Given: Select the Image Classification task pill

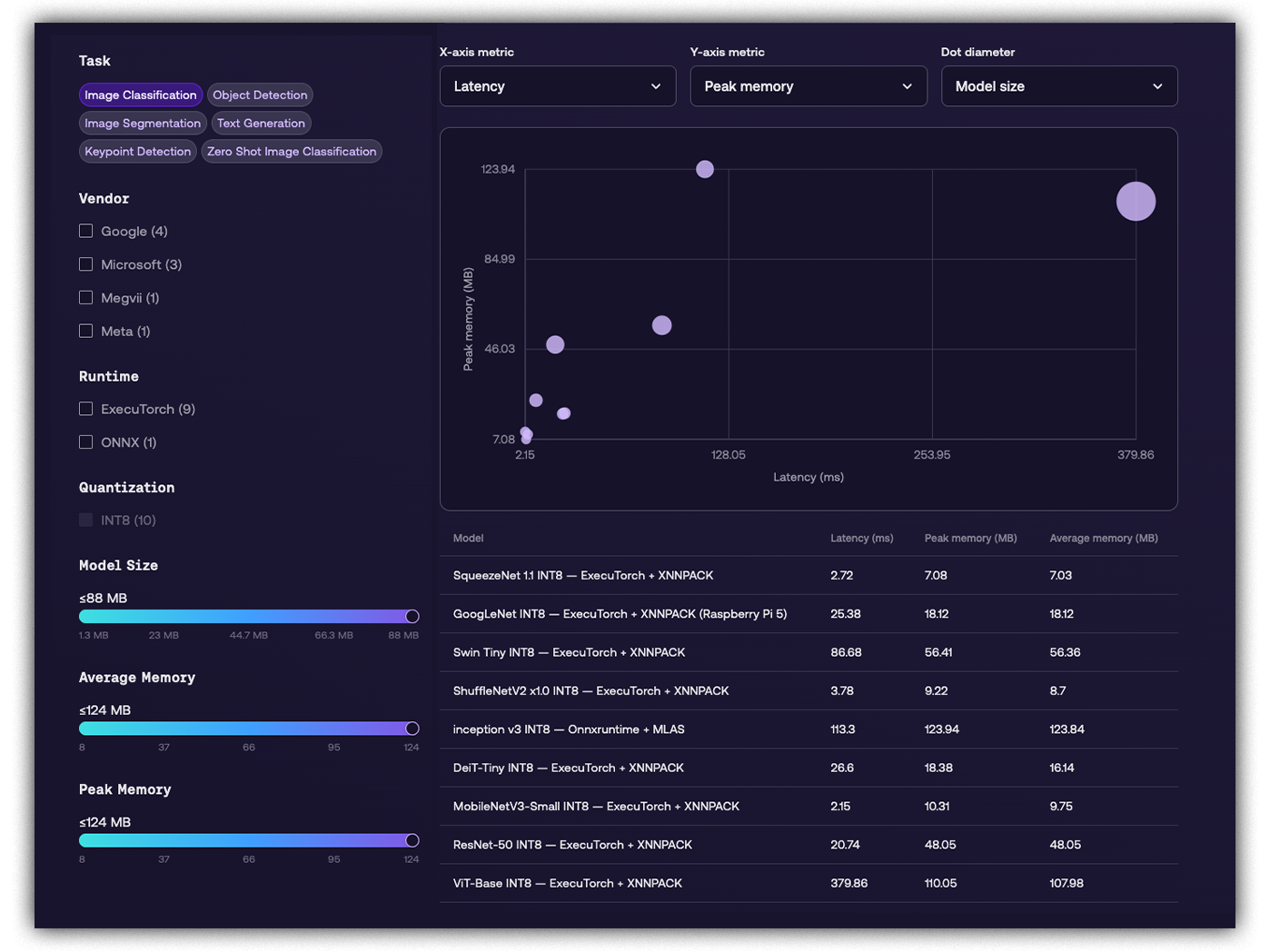Looking at the screenshot, I should tap(141, 95).
